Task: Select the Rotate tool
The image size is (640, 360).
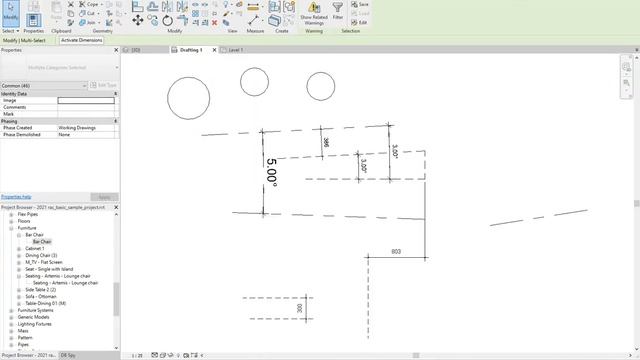Action: 167,20
